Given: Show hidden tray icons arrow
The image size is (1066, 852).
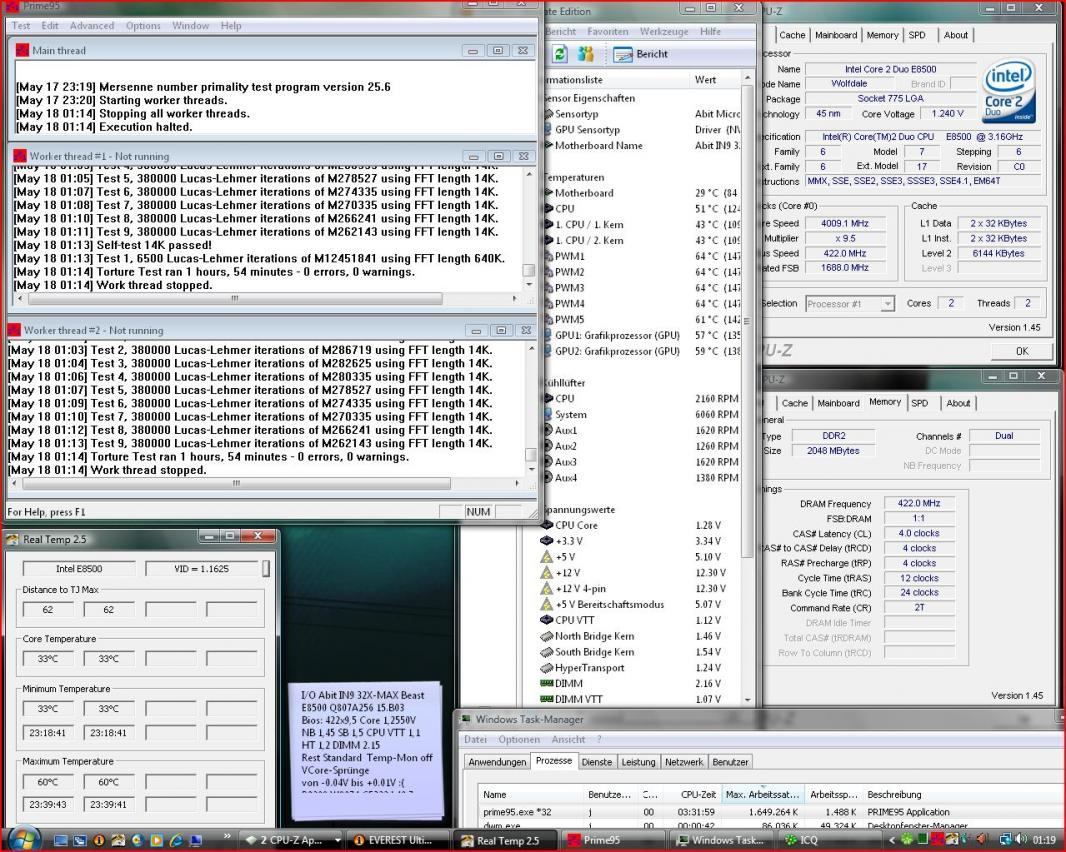Looking at the screenshot, I should click(892, 840).
